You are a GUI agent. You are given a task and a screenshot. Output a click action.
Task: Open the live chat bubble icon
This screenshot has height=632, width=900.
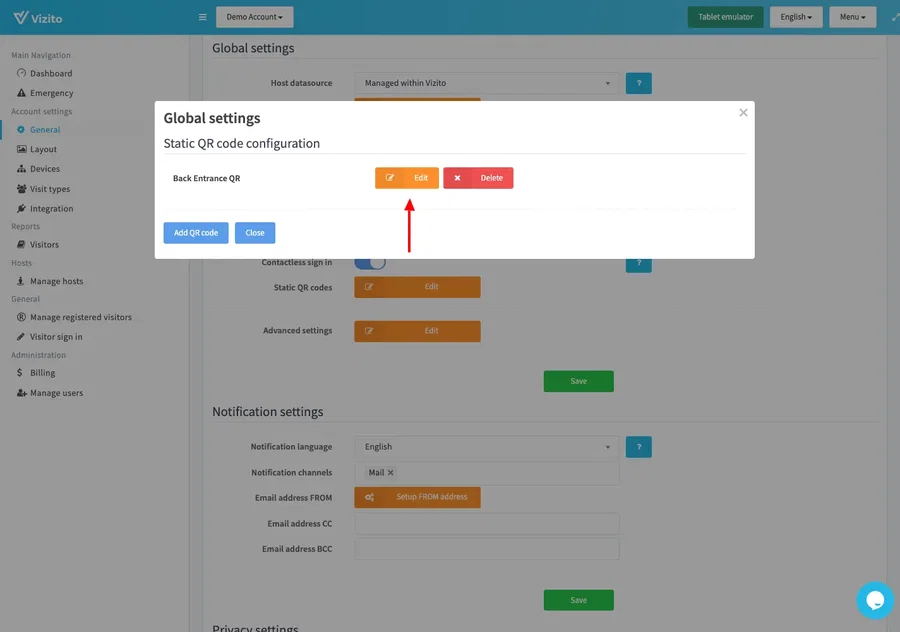coord(874,600)
